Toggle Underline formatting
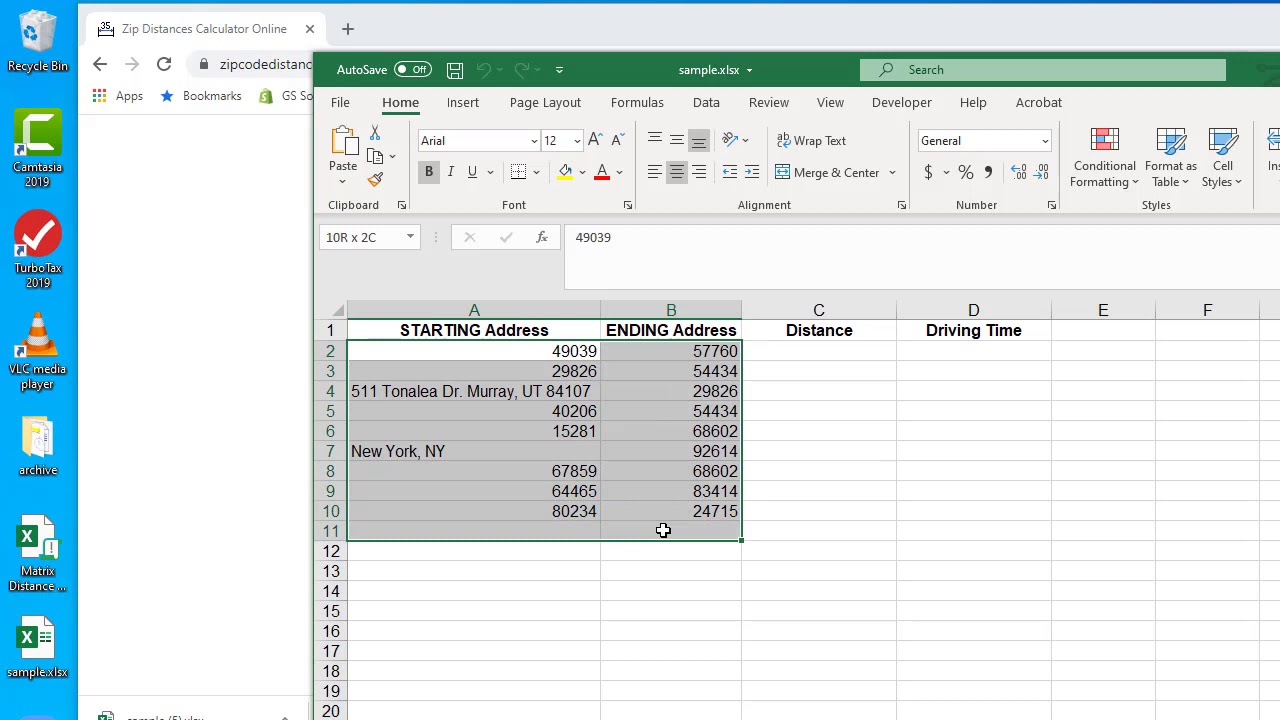1280x720 pixels. click(x=472, y=172)
